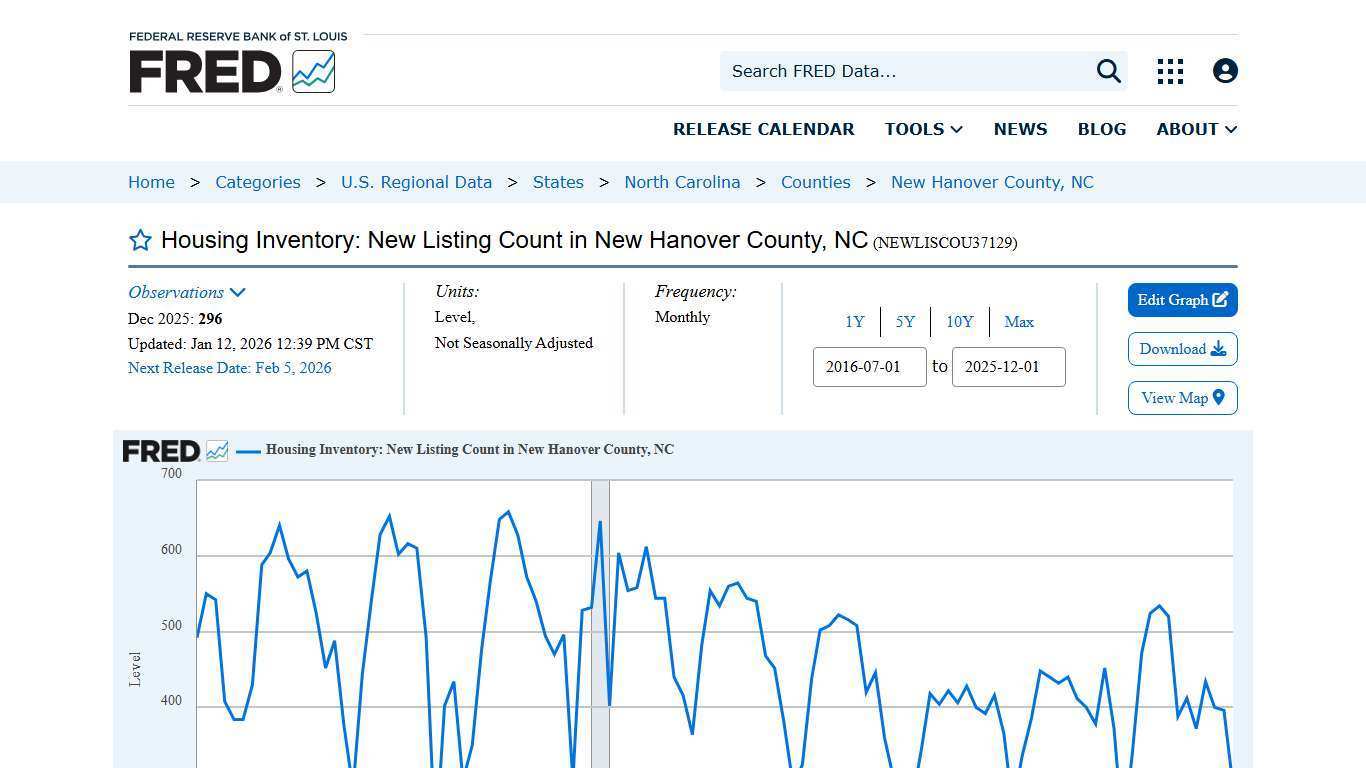Click the start date field showing 2016-07-01

(x=869, y=367)
